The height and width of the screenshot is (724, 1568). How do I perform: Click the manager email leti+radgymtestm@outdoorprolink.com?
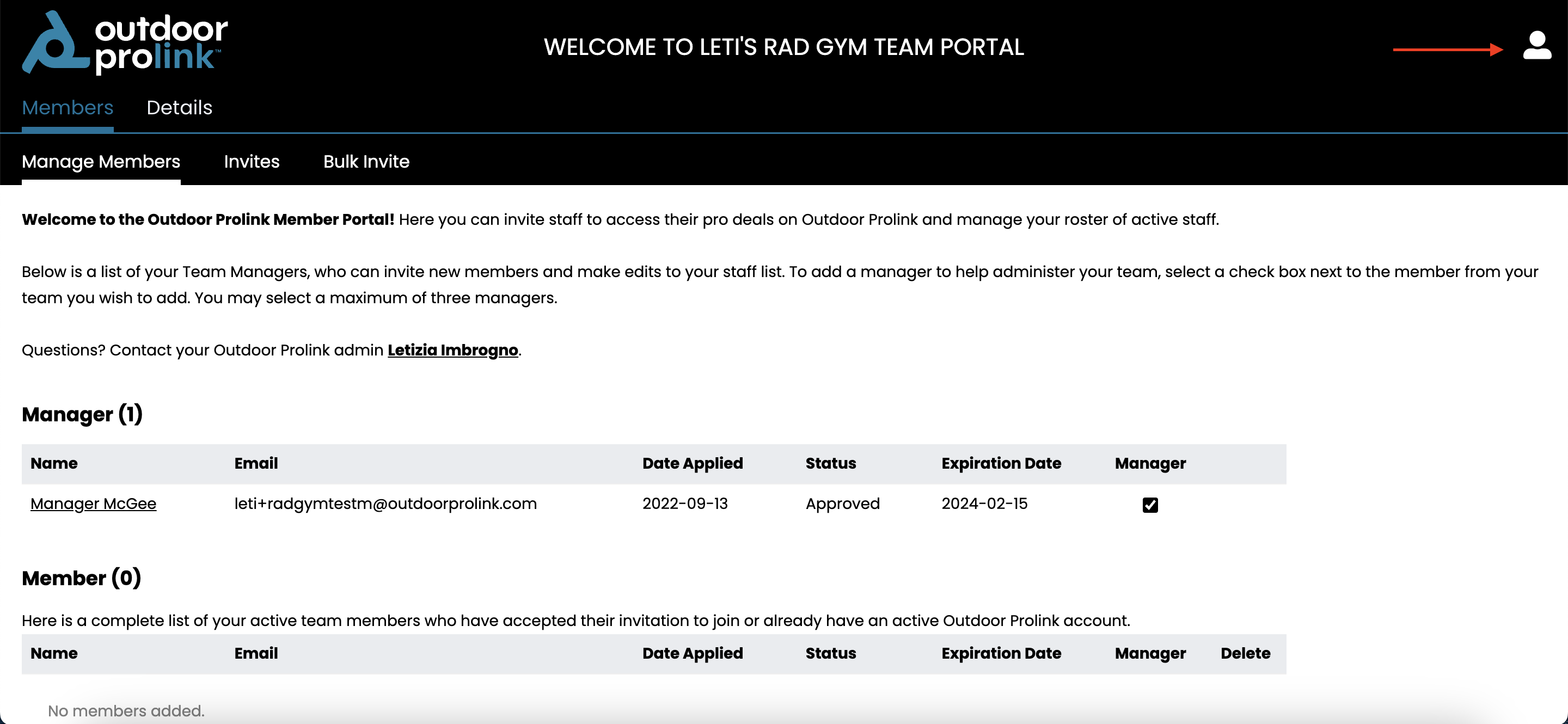pyautogui.click(x=385, y=504)
